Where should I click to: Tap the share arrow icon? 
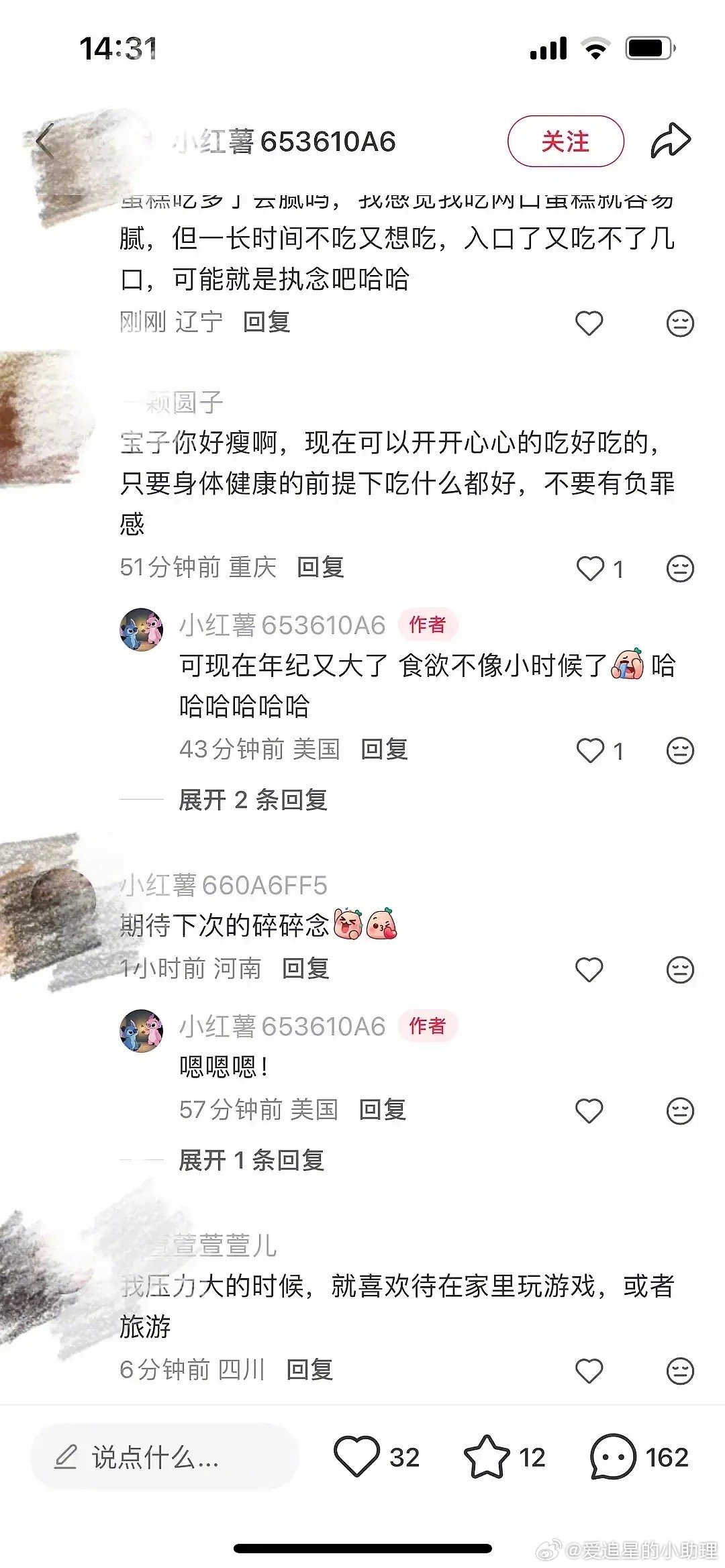click(671, 141)
